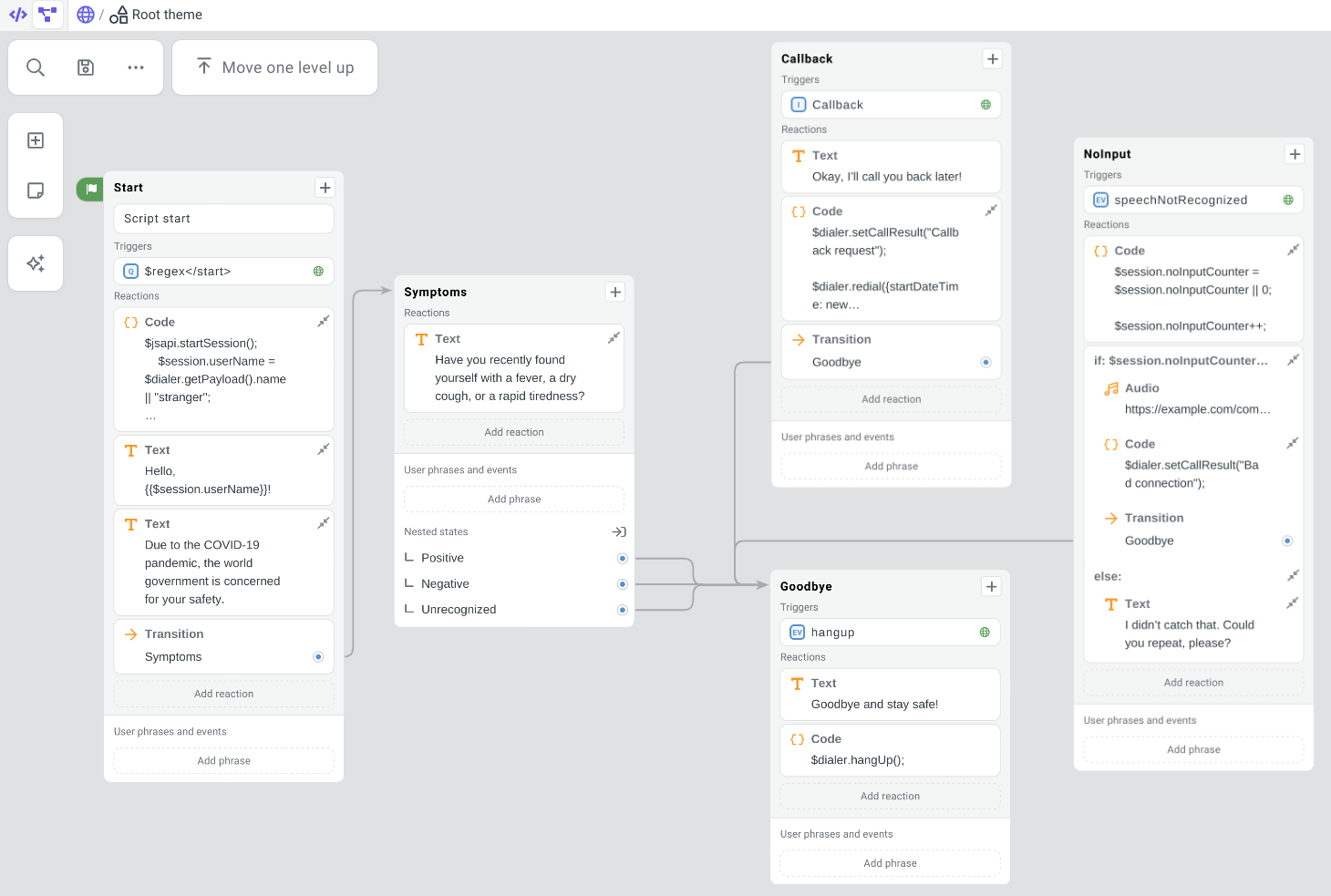
Task: Click the globe icon in breadcrumb
Action: pyautogui.click(x=86, y=15)
